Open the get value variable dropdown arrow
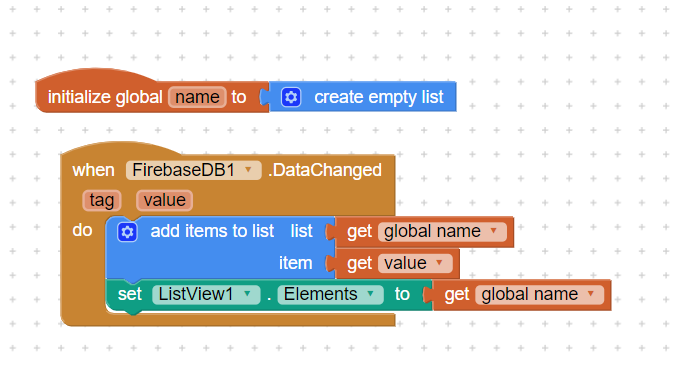686x365 pixels. (439, 263)
